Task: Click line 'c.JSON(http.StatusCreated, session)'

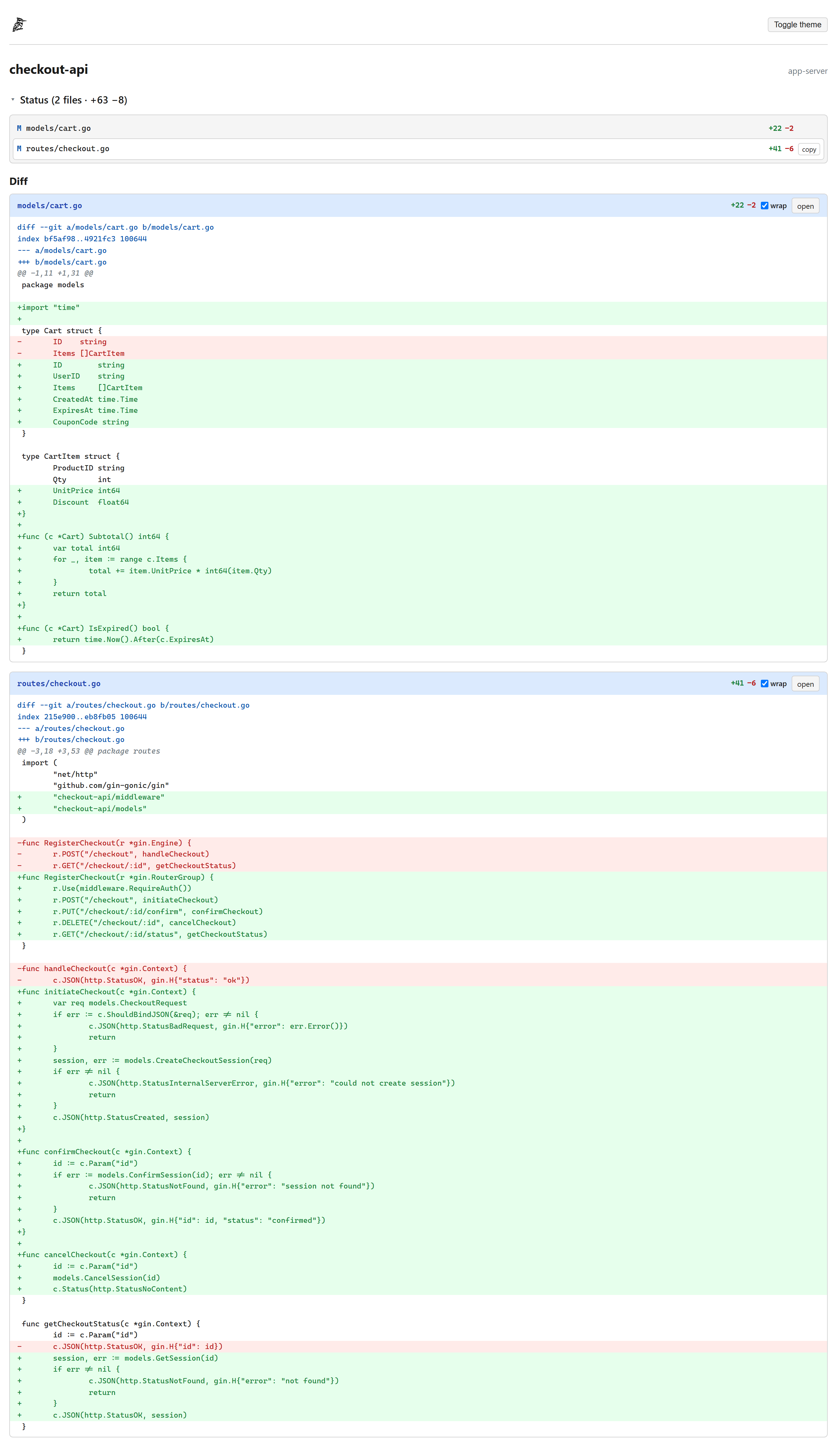Action: 418,1117
